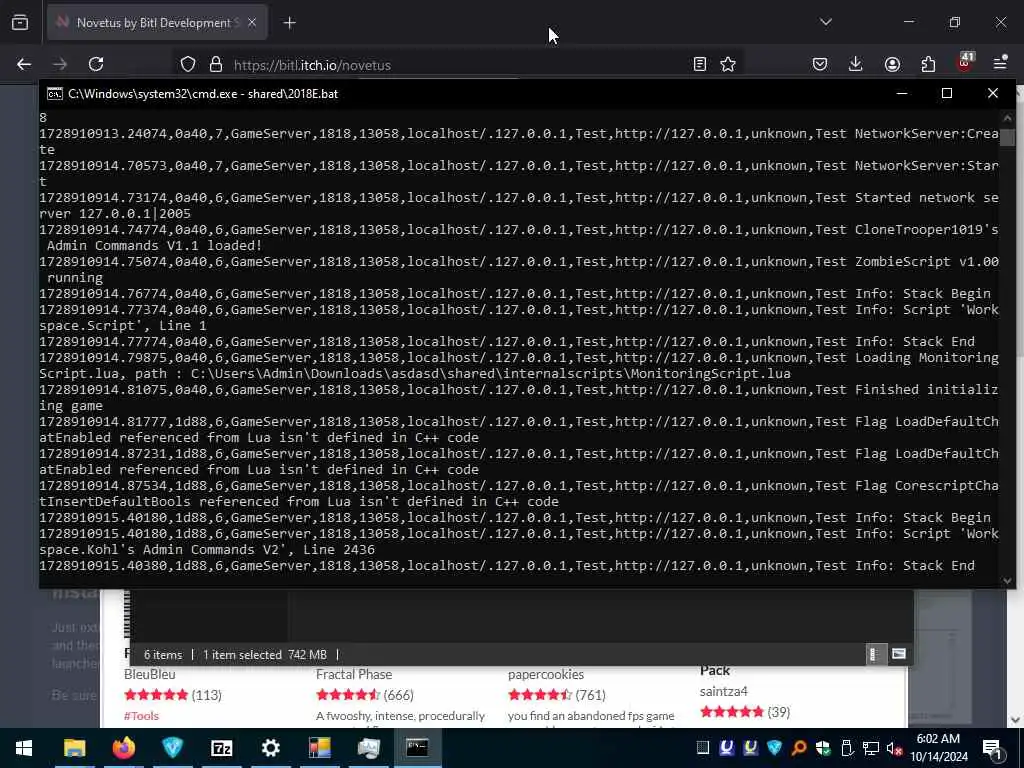This screenshot has height=768, width=1024.
Task: Open the papercookies author link
Action: pyautogui.click(x=546, y=674)
